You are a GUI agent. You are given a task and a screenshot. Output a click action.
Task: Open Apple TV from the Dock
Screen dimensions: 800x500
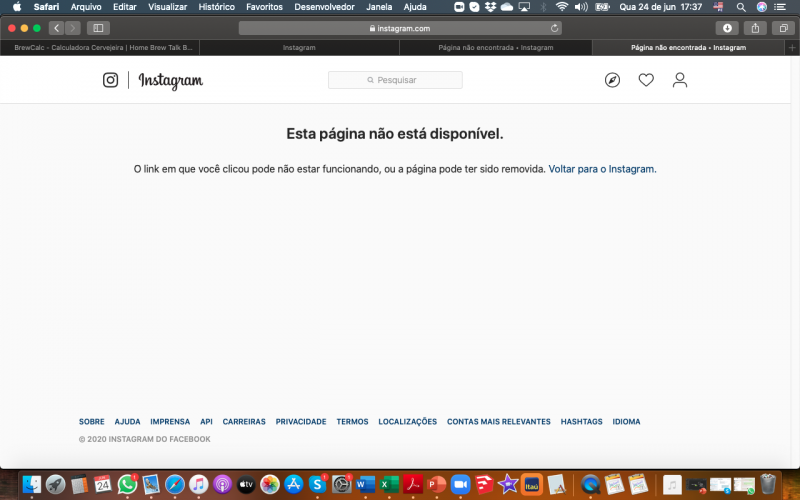click(246, 484)
